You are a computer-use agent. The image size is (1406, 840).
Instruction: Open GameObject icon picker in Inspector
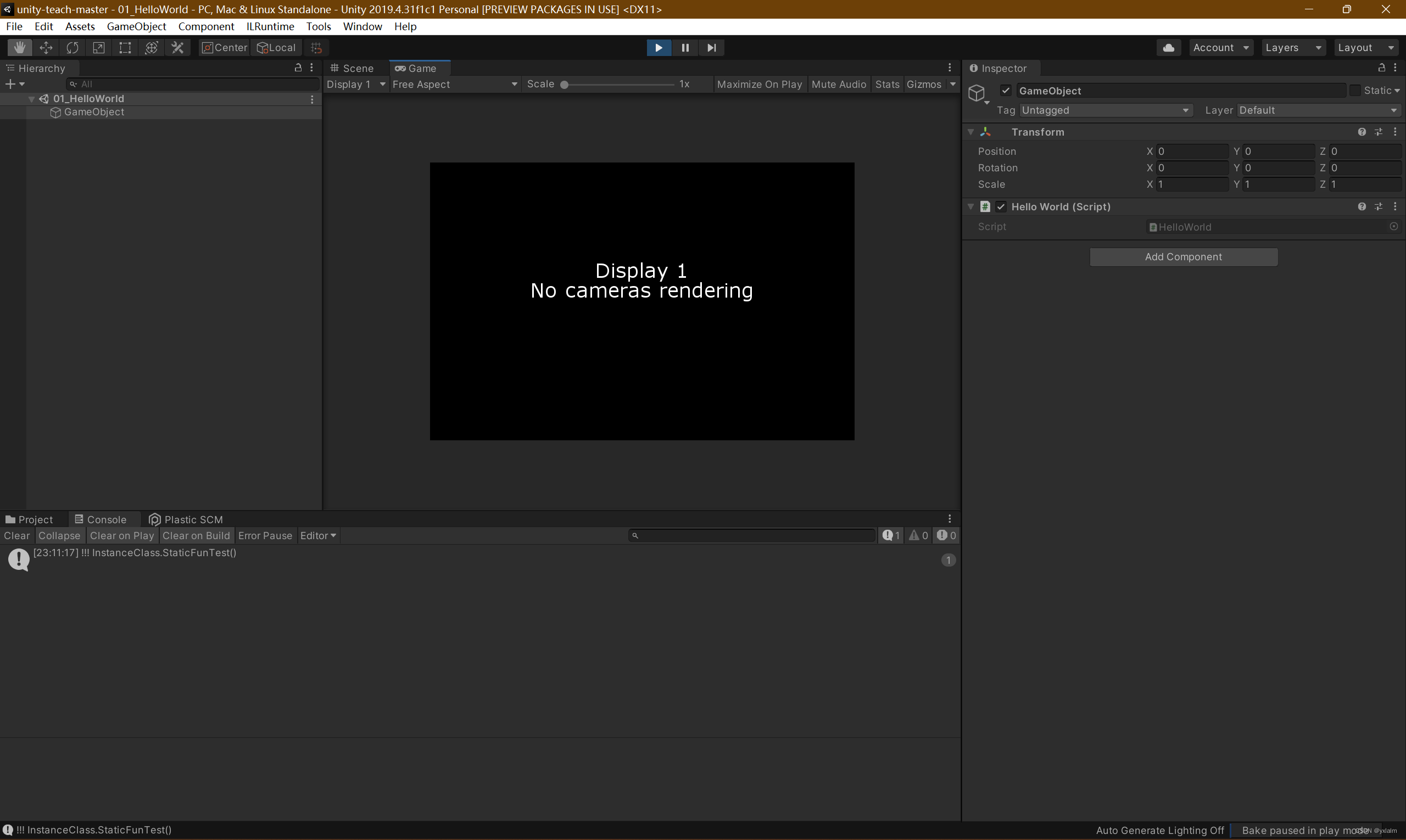coord(978,93)
